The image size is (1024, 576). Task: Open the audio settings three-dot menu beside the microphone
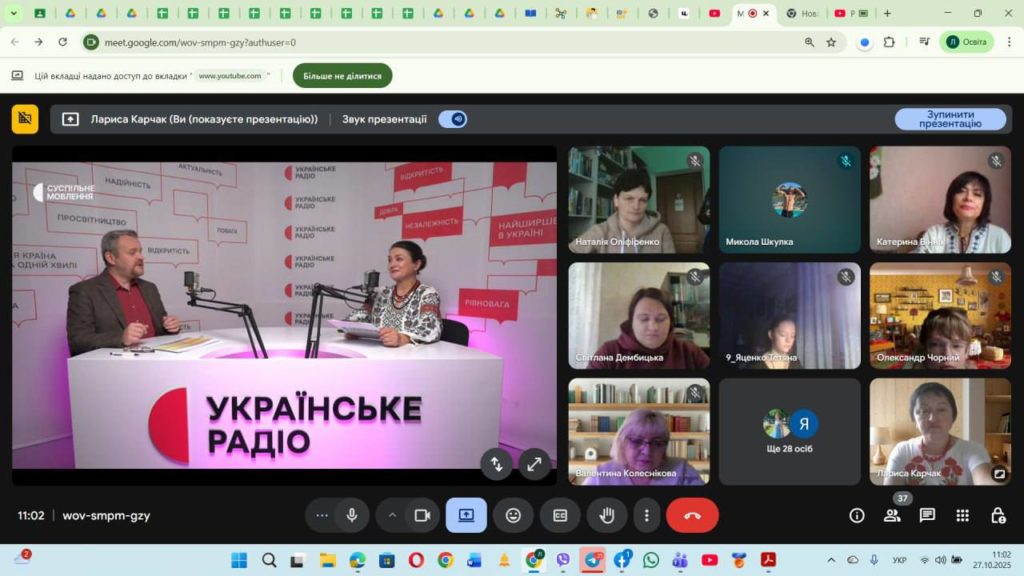(321, 515)
